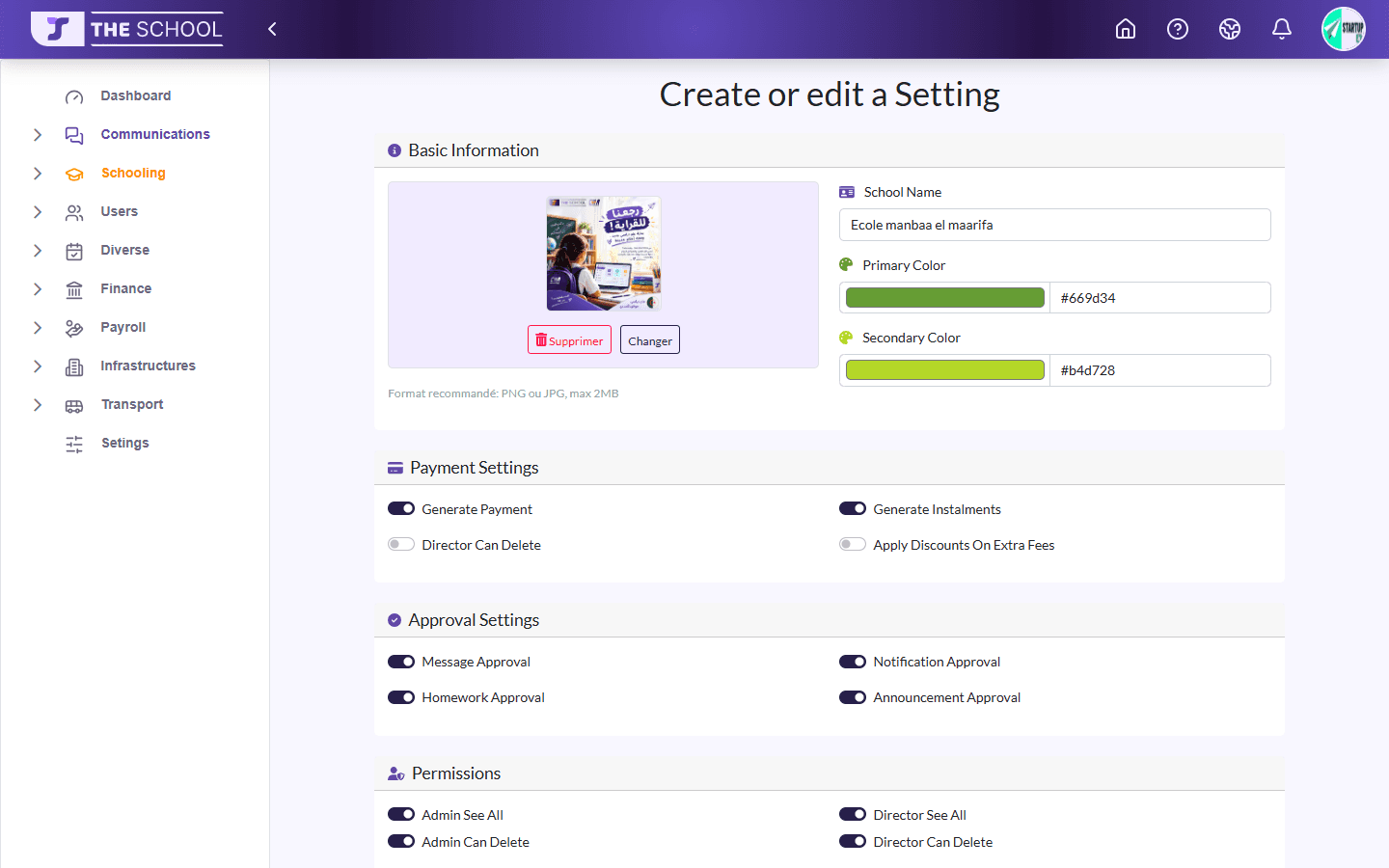Disable the Generate Payment toggle
Screen dimensions: 1389x868
pyautogui.click(x=401, y=508)
